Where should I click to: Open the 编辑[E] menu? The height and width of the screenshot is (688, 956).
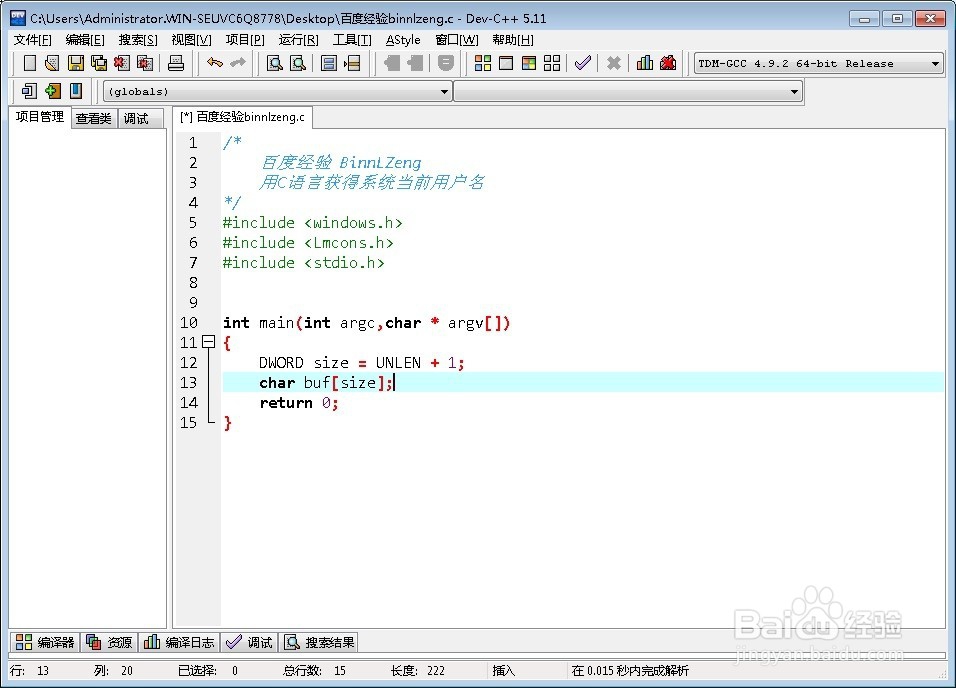(x=85, y=40)
